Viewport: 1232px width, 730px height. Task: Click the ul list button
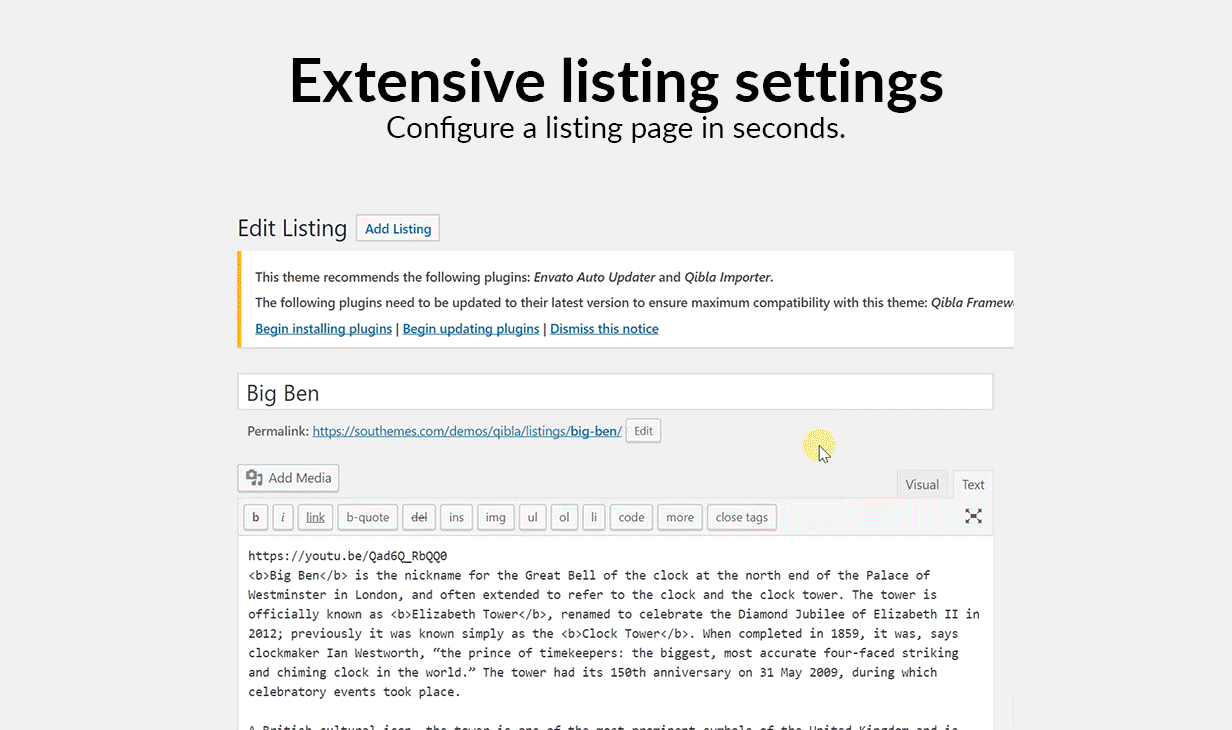[x=532, y=517]
